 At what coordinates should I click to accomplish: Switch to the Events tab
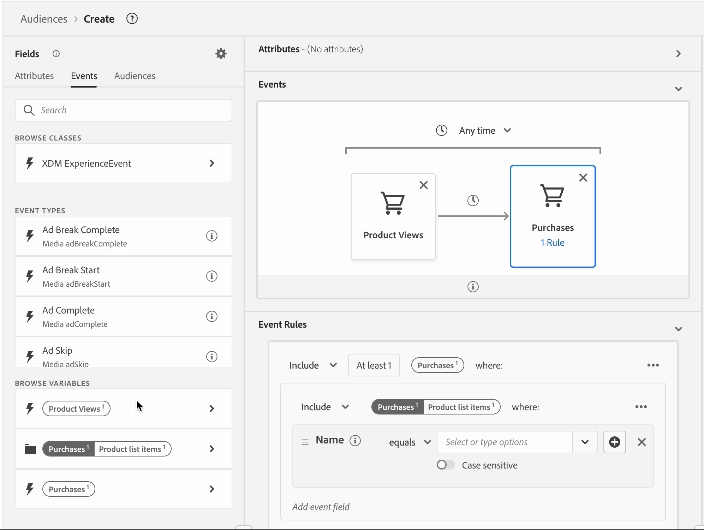pyautogui.click(x=84, y=76)
